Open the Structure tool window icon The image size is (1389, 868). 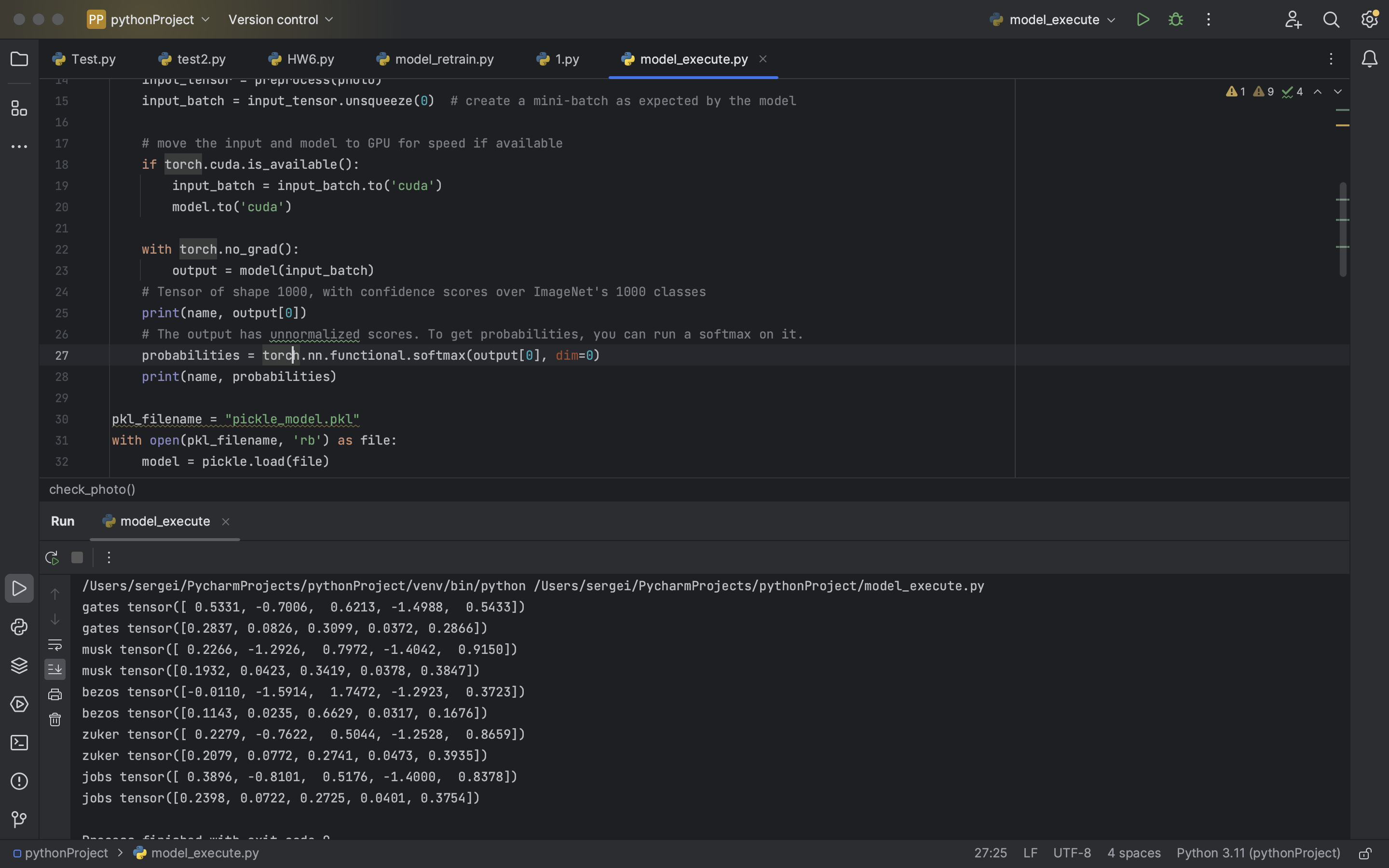click(19, 108)
